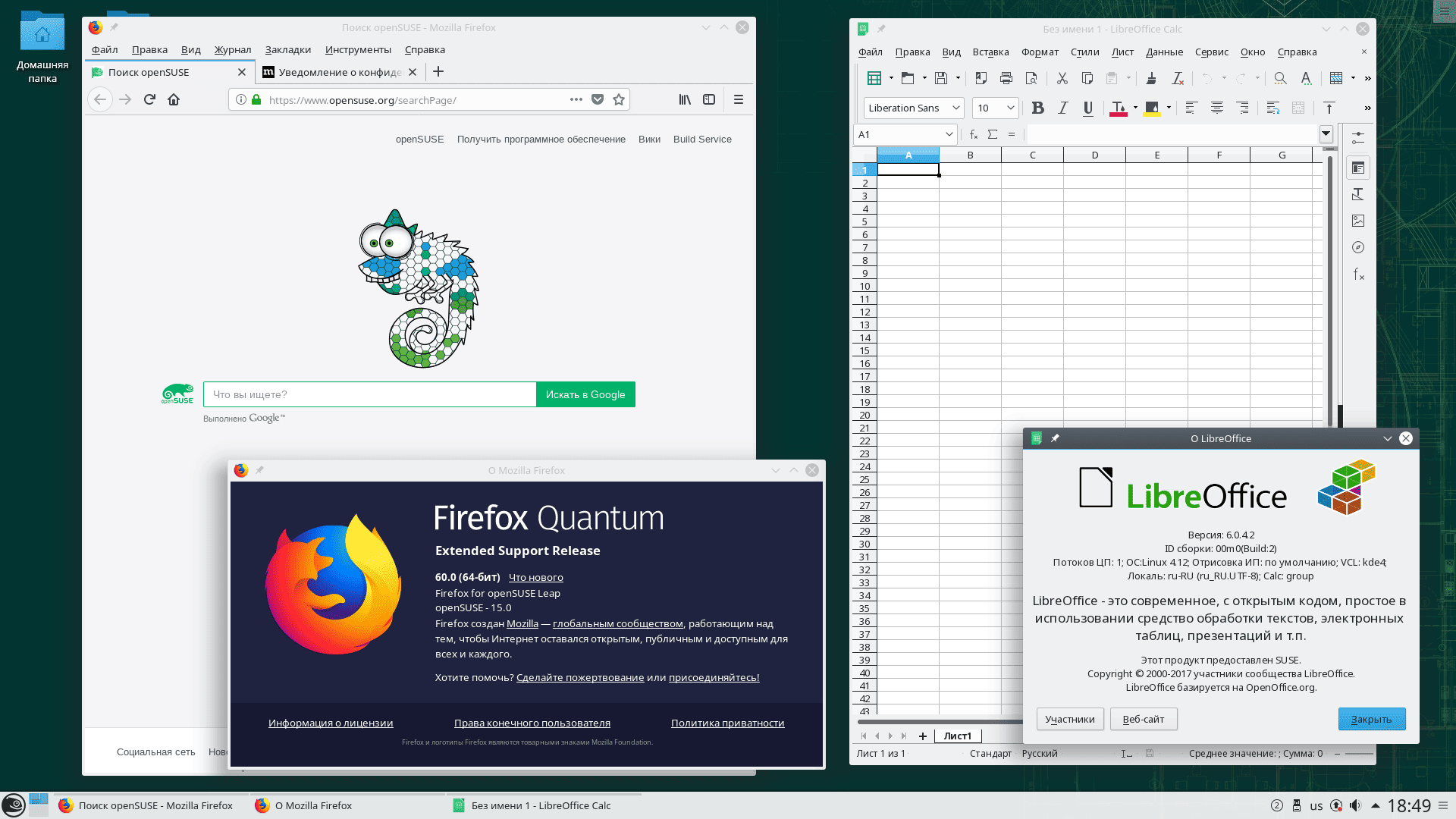This screenshot has height=819, width=1456.
Task: Apply the red font color swatch
Action: tap(1118, 108)
